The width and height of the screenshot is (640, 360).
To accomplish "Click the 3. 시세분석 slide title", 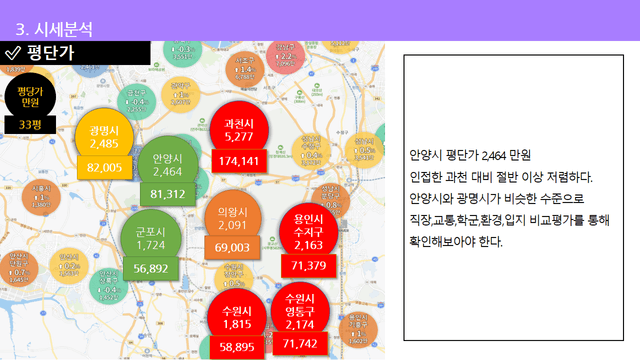I will click(54, 29).
